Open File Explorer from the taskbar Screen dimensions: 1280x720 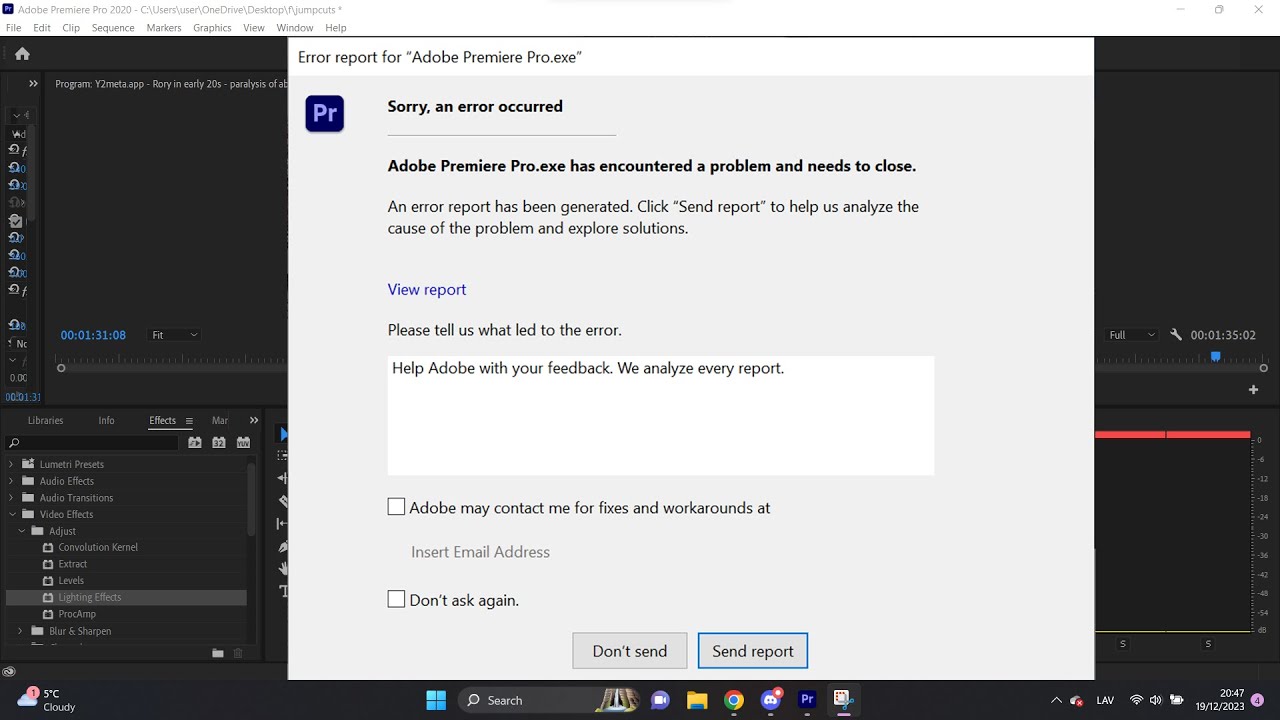point(697,700)
